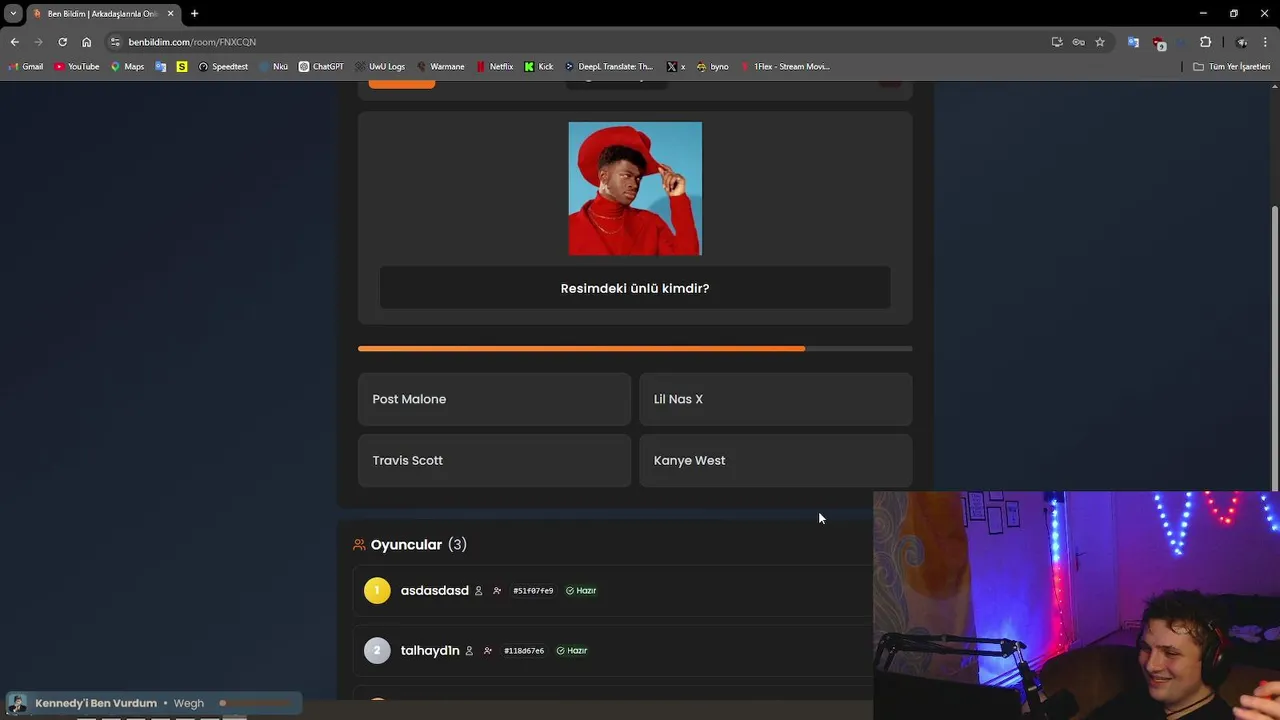Open the DeepL Translate bookmark
This screenshot has height=720, width=1280.
point(609,66)
